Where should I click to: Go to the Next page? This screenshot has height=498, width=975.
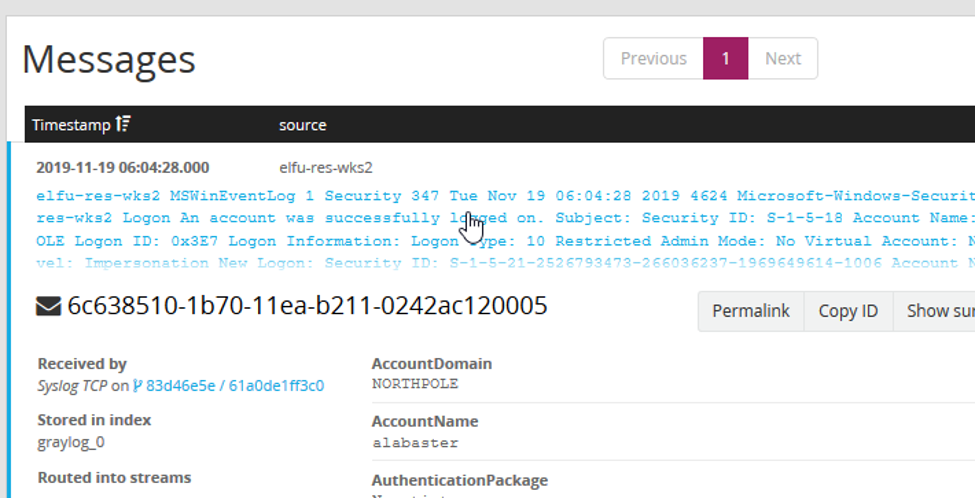(782, 59)
